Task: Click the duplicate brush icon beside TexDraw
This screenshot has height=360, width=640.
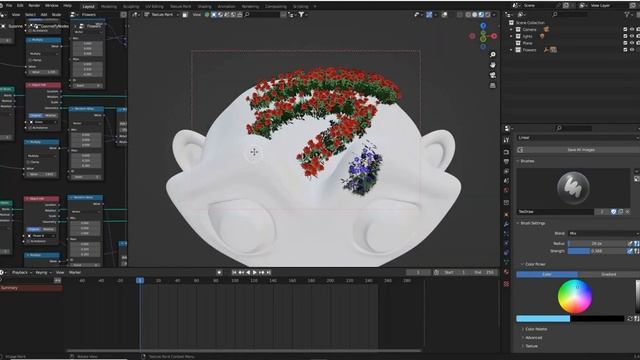Action: point(620,211)
